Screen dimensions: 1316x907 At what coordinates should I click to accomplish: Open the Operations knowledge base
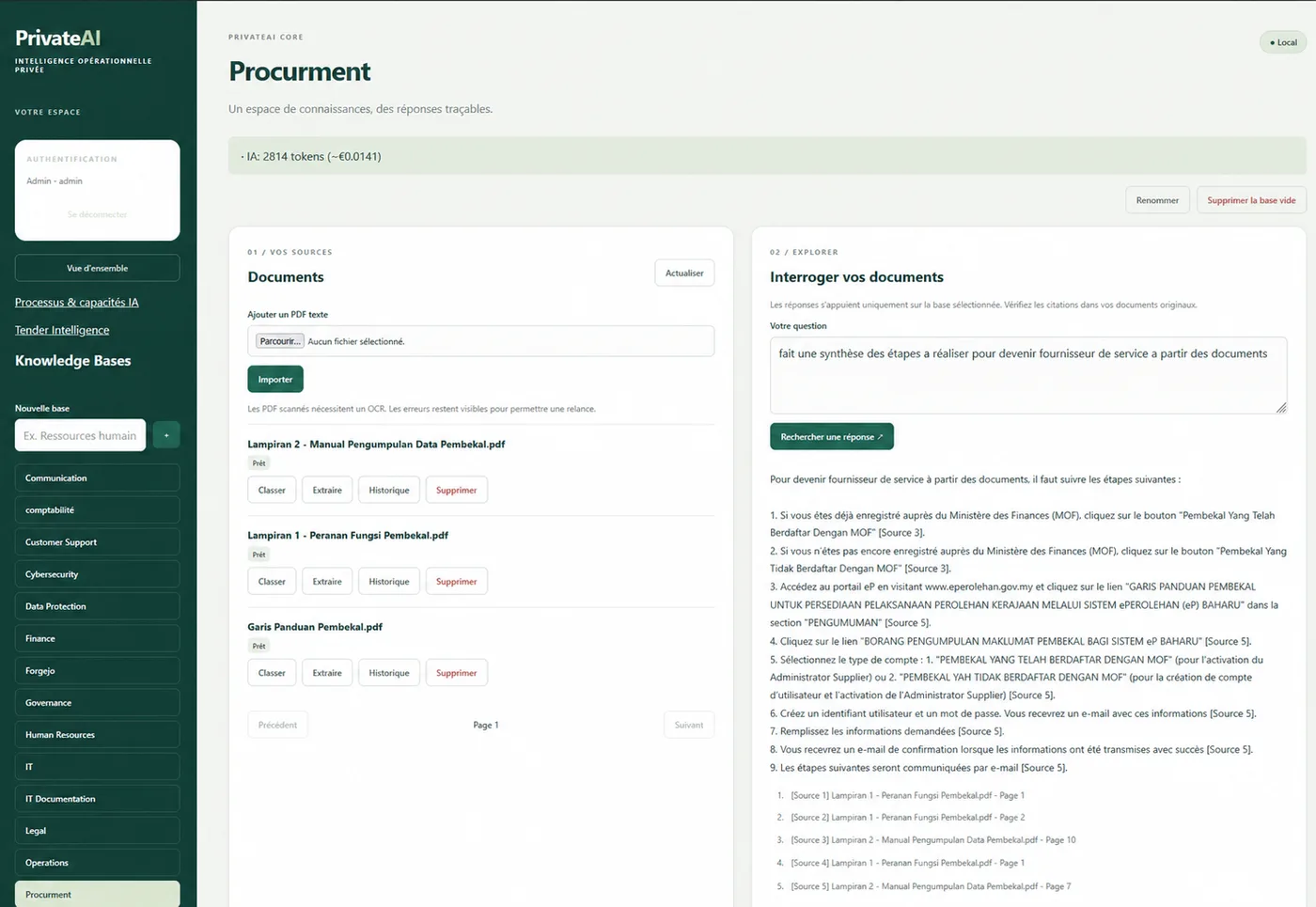97,862
